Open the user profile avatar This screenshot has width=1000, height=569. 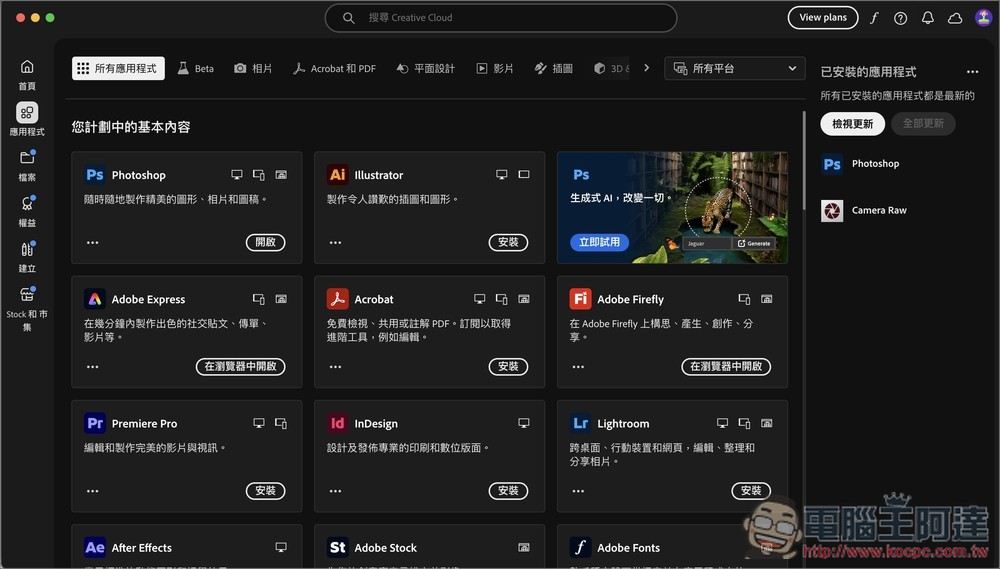[x=983, y=17]
